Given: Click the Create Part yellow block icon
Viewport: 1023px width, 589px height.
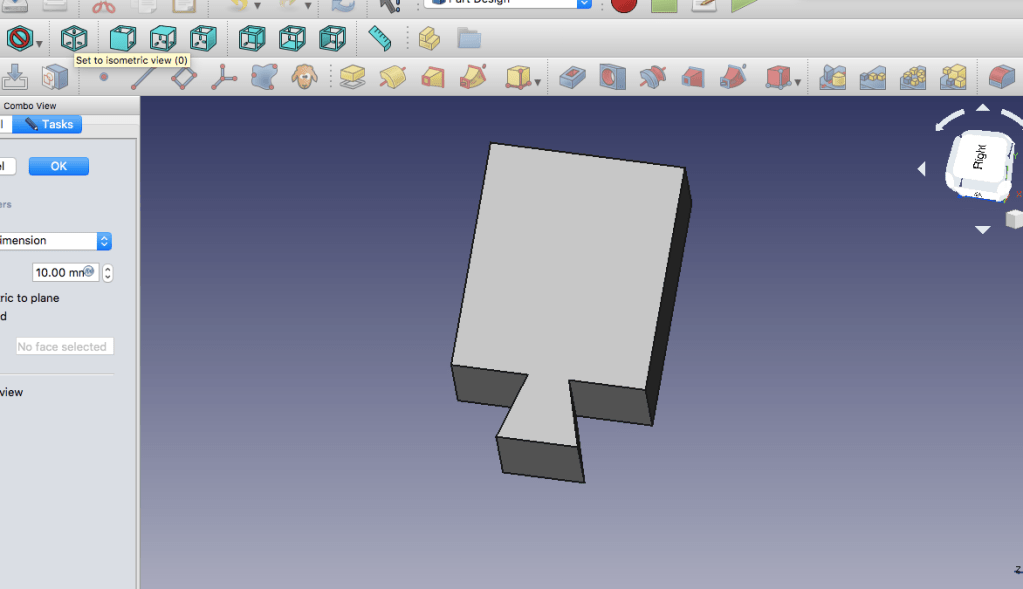Looking at the screenshot, I should pos(429,39).
